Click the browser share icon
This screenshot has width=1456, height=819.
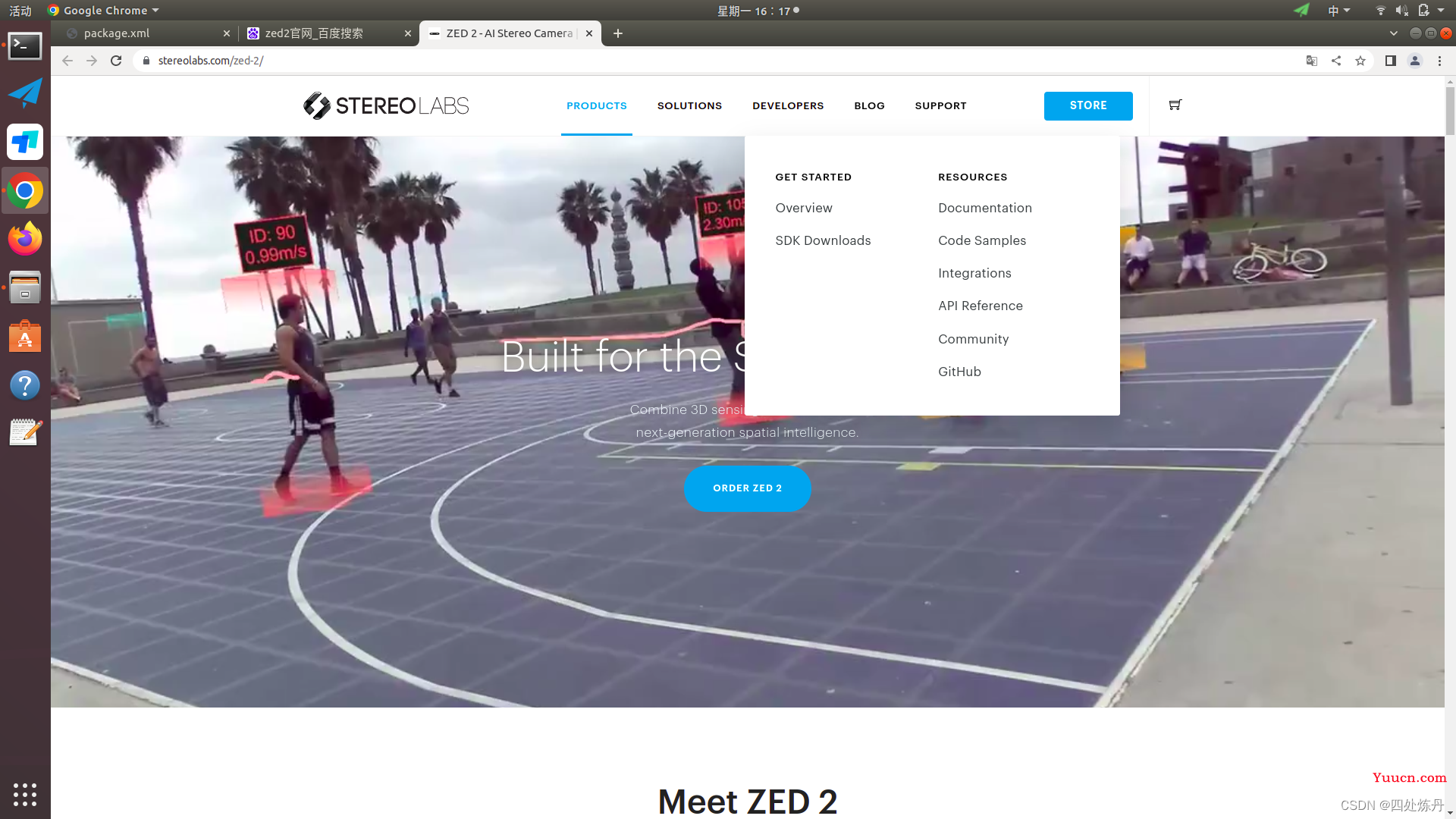point(1335,60)
